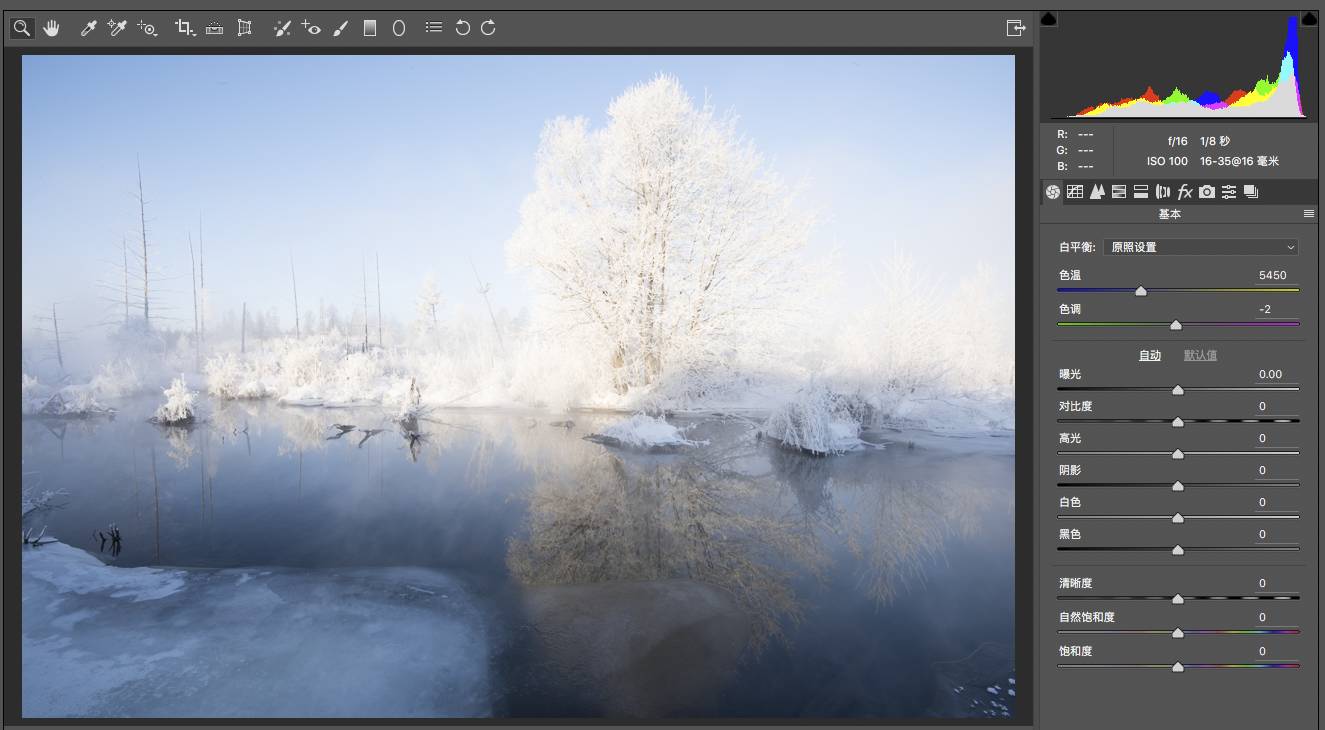This screenshot has height=730, width=1325.
Task: Select the Transform tool
Action: [244, 28]
